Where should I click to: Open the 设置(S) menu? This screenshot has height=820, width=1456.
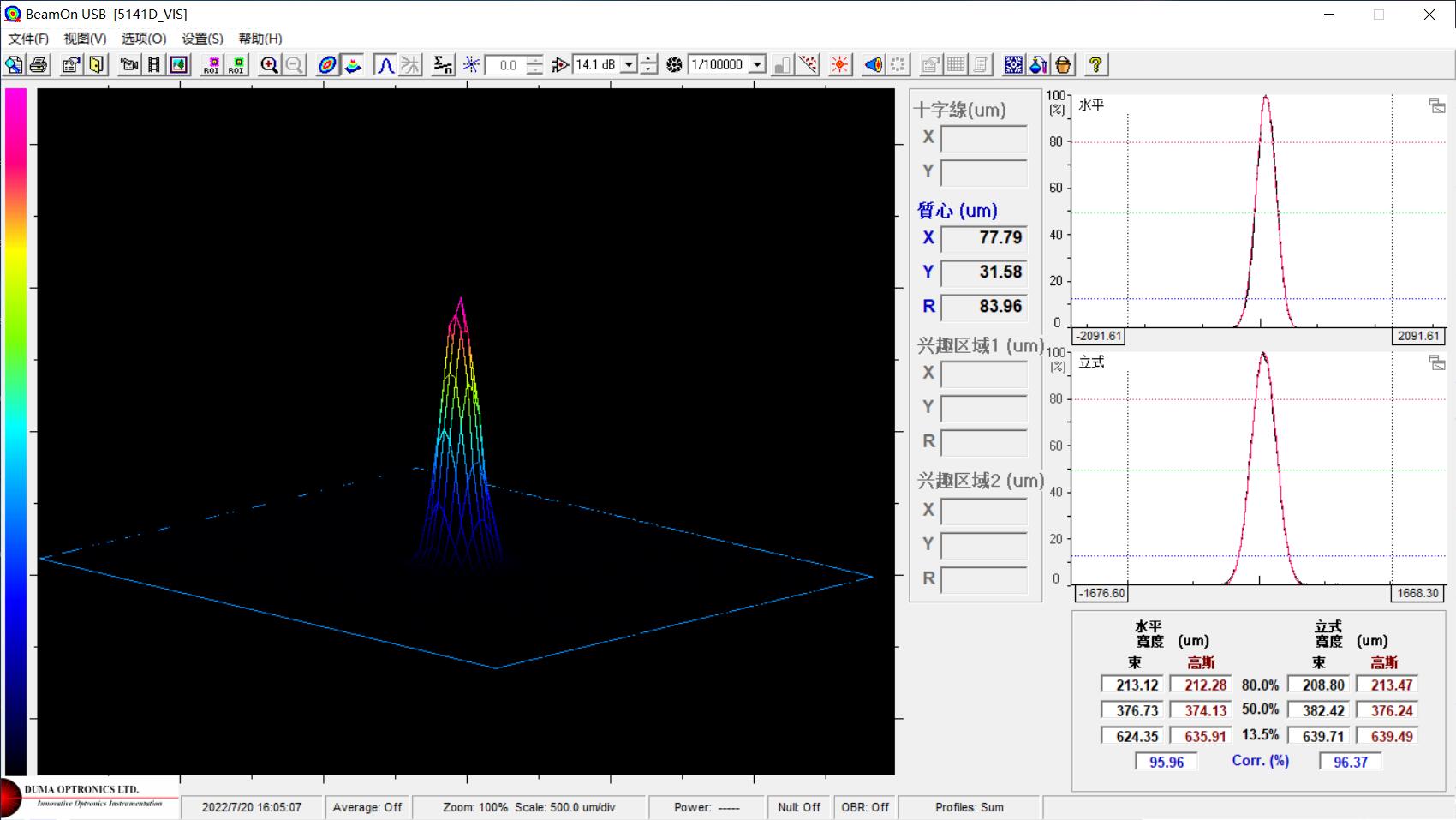coord(202,39)
